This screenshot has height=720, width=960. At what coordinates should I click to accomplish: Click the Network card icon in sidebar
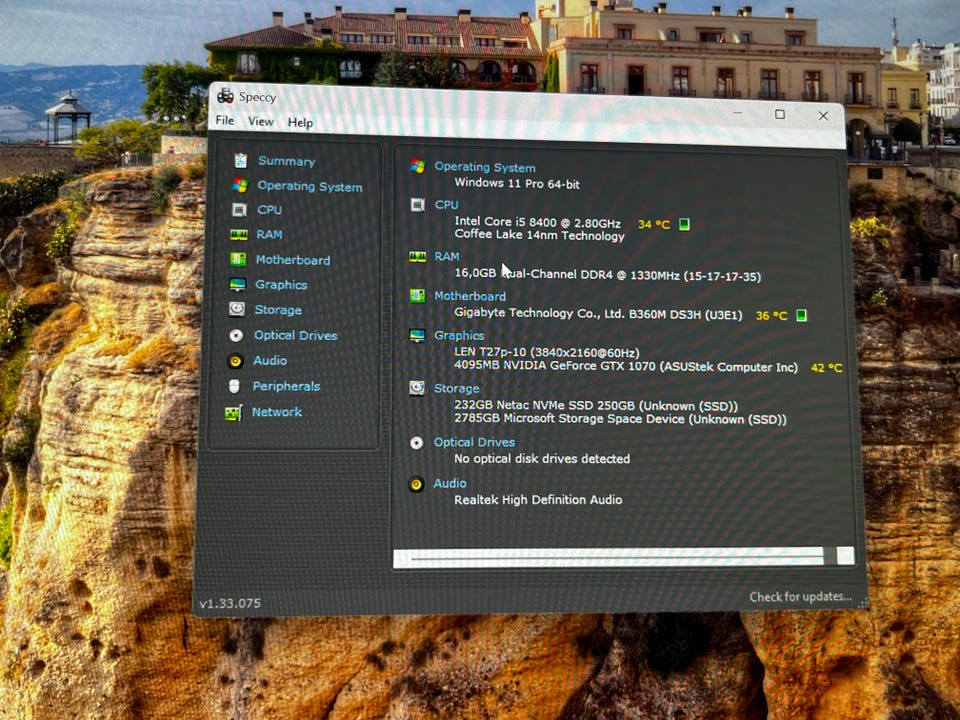click(x=233, y=413)
